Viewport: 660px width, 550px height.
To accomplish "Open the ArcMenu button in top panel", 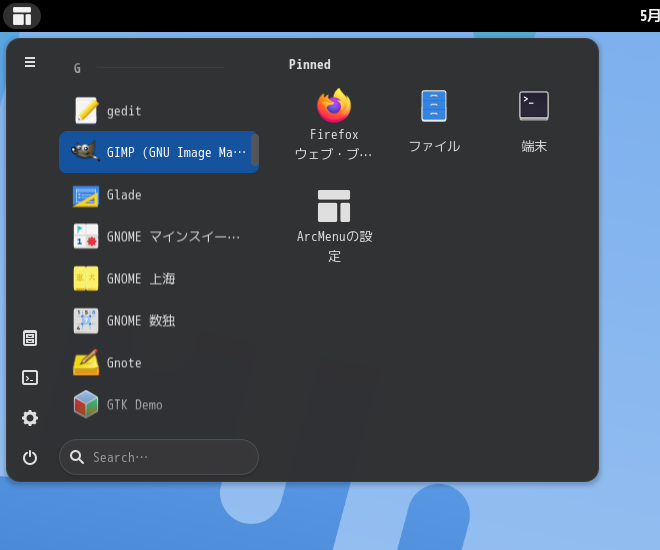I will pyautogui.click(x=22, y=16).
